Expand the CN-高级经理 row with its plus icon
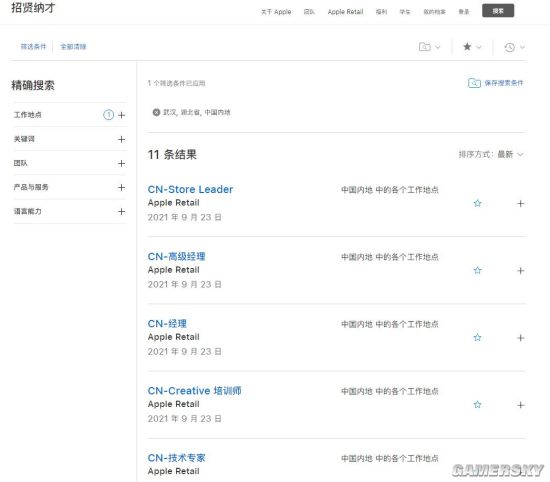 click(521, 270)
